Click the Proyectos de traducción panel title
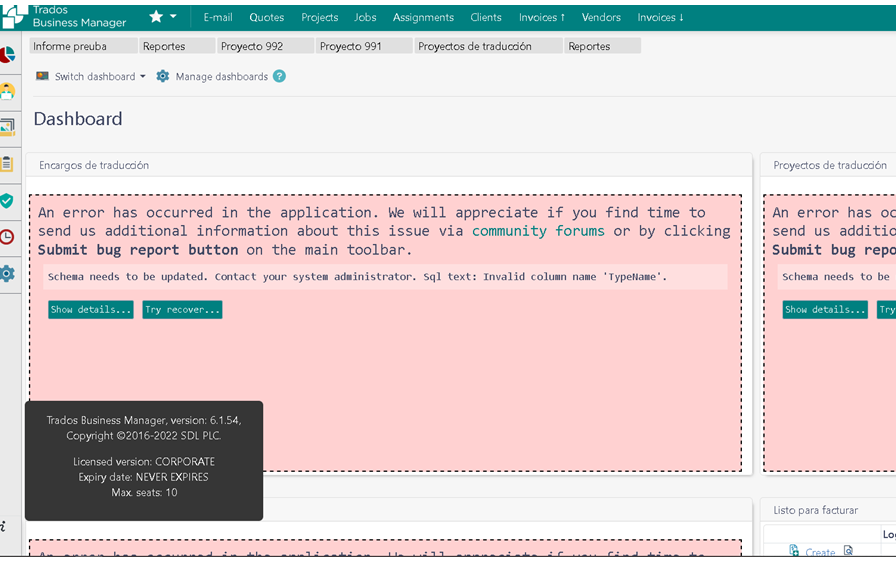Image resolution: width=896 pixels, height=565 pixels. pyautogui.click(x=830, y=165)
